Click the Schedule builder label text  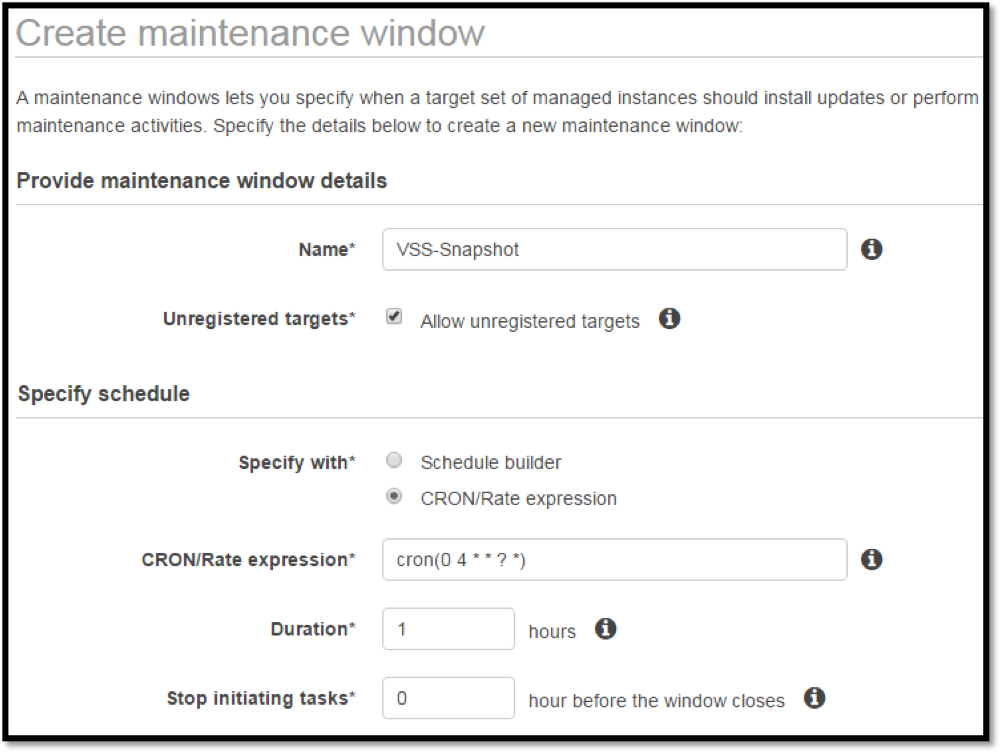click(x=491, y=463)
